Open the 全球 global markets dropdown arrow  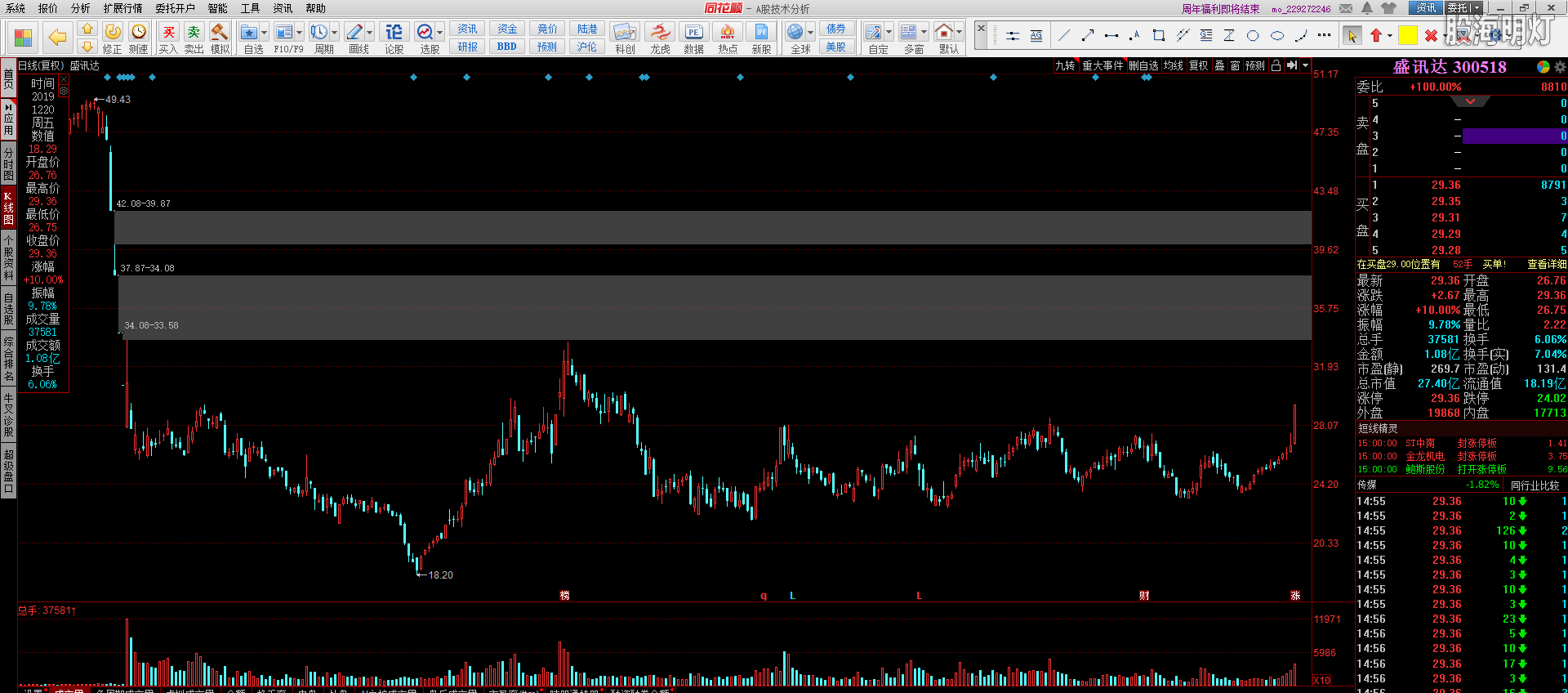[811, 33]
